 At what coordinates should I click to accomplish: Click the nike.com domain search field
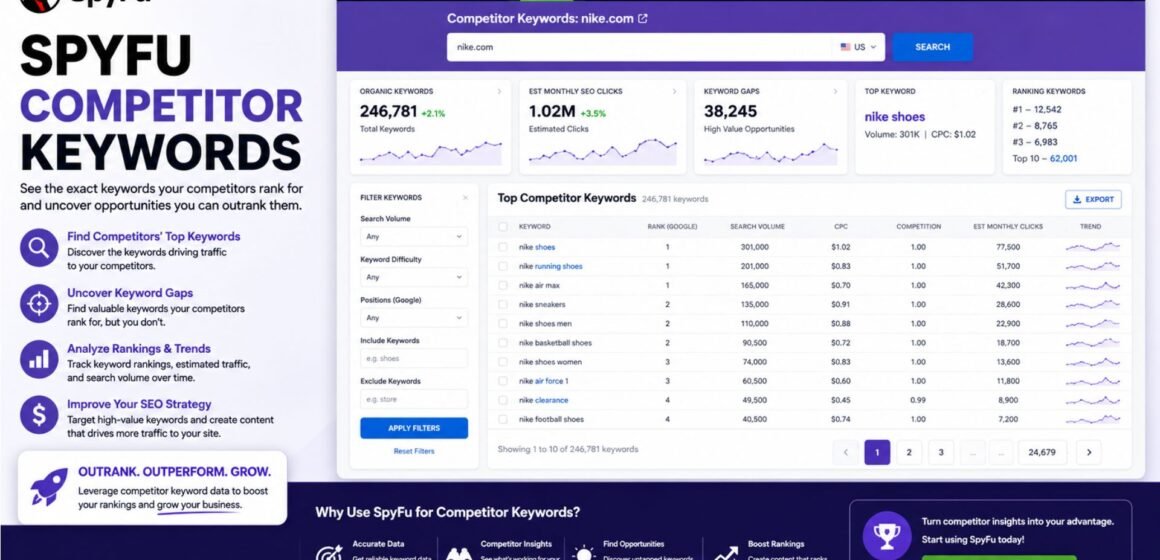[641, 47]
